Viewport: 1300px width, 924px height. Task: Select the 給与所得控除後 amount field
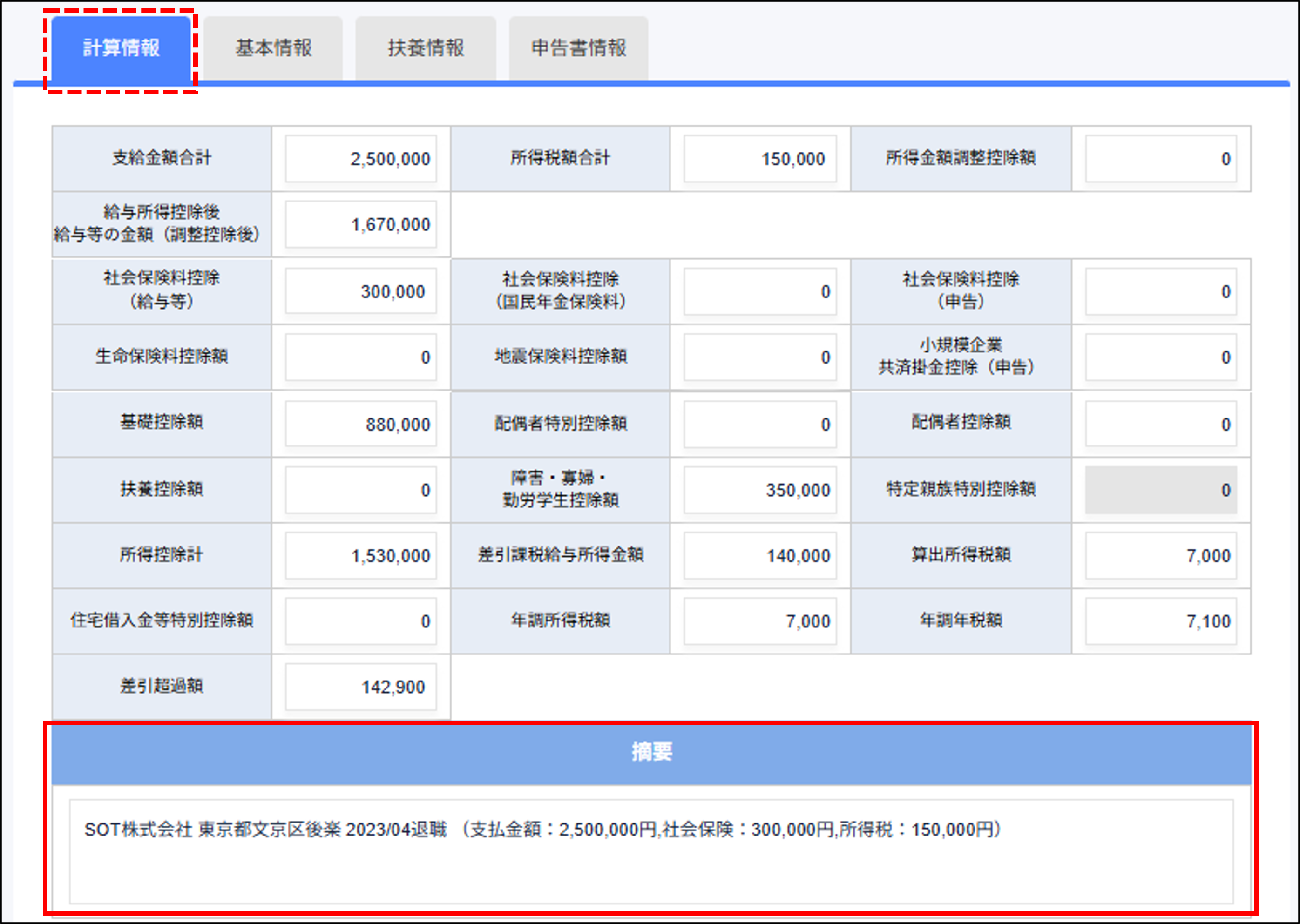coord(360,224)
